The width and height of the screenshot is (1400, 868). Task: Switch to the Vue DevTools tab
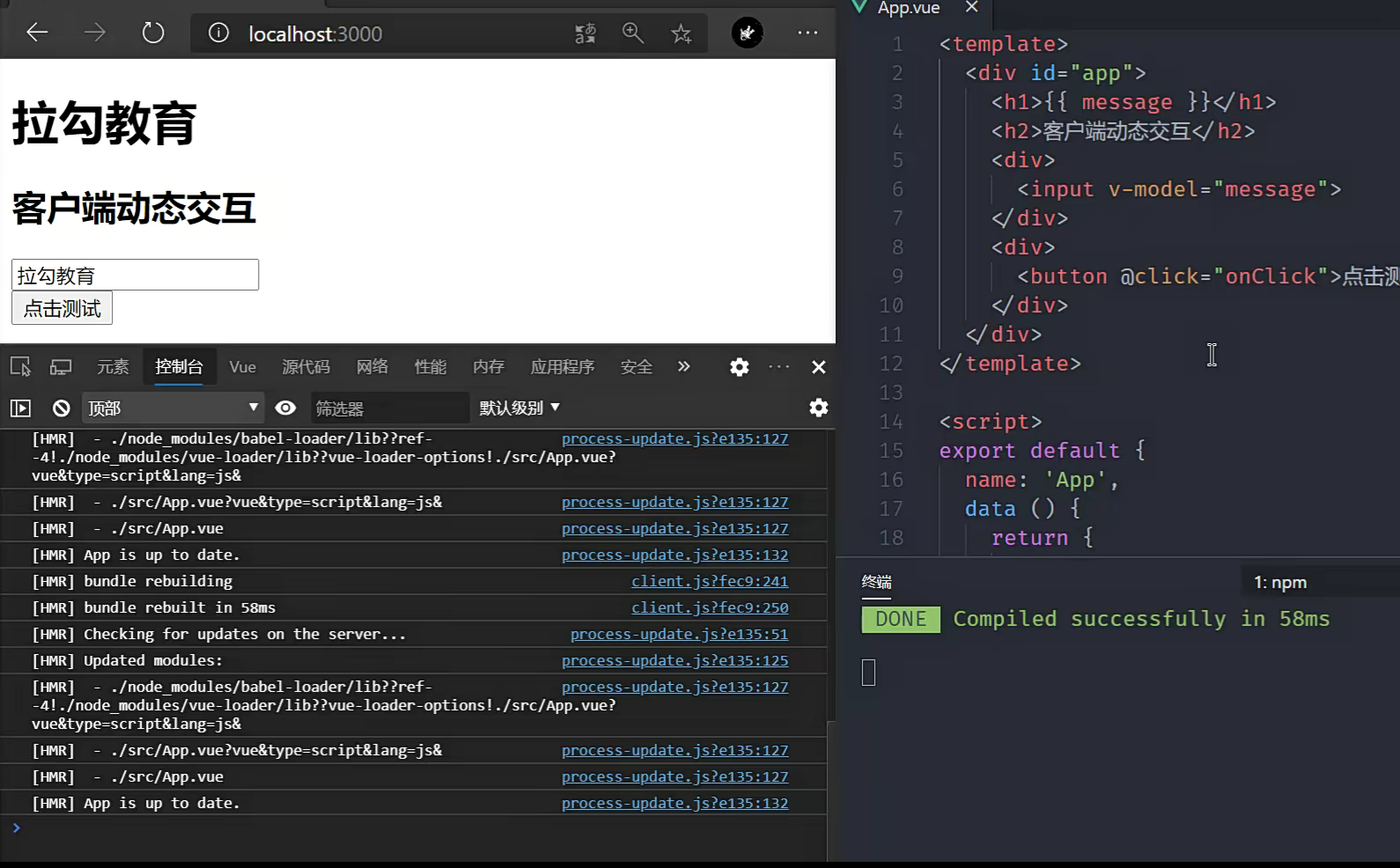(242, 367)
